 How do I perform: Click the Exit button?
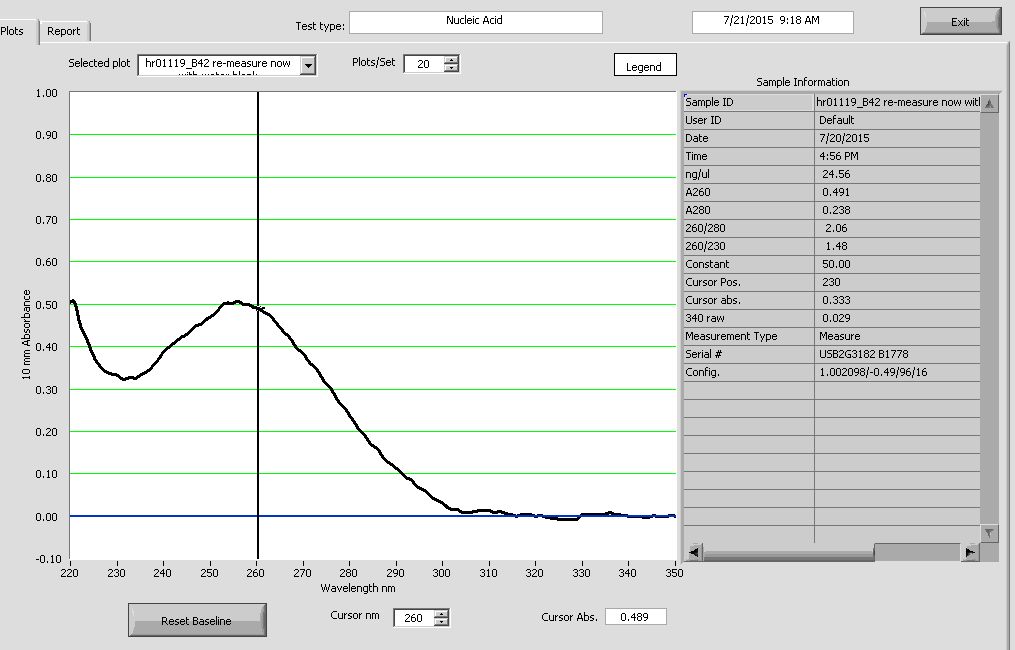tap(959, 22)
